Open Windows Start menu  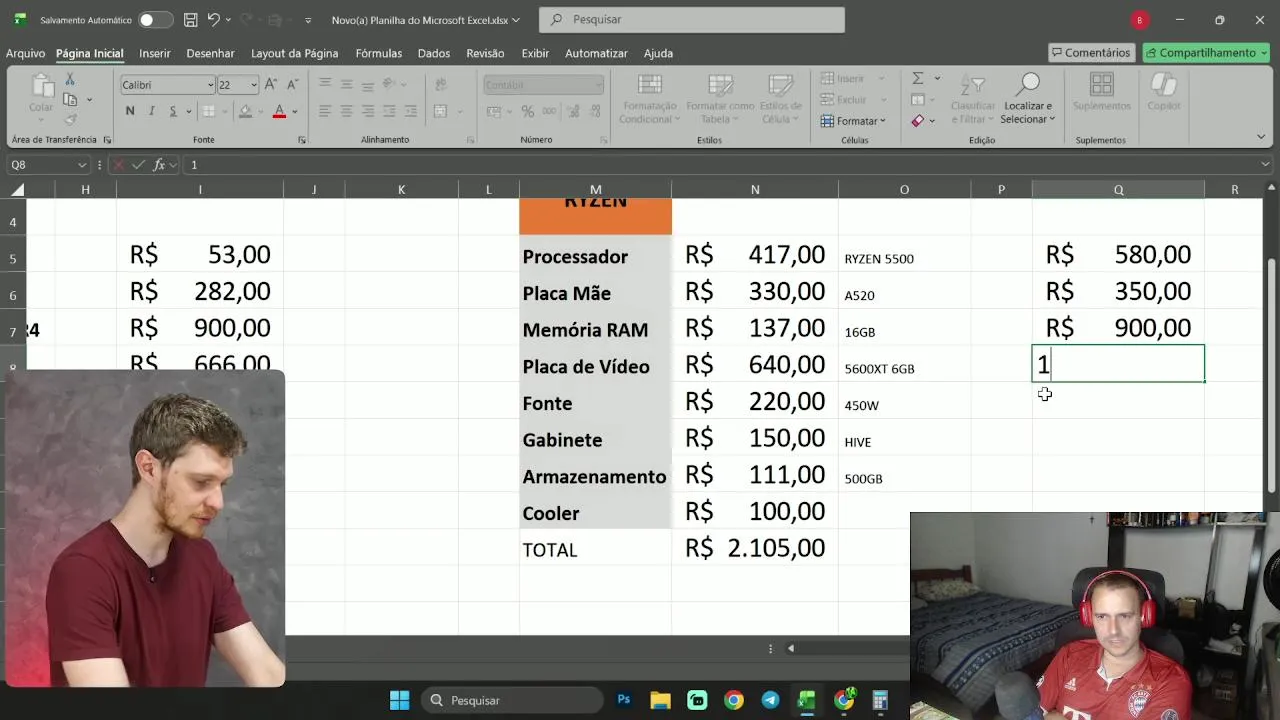tap(399, 700)
